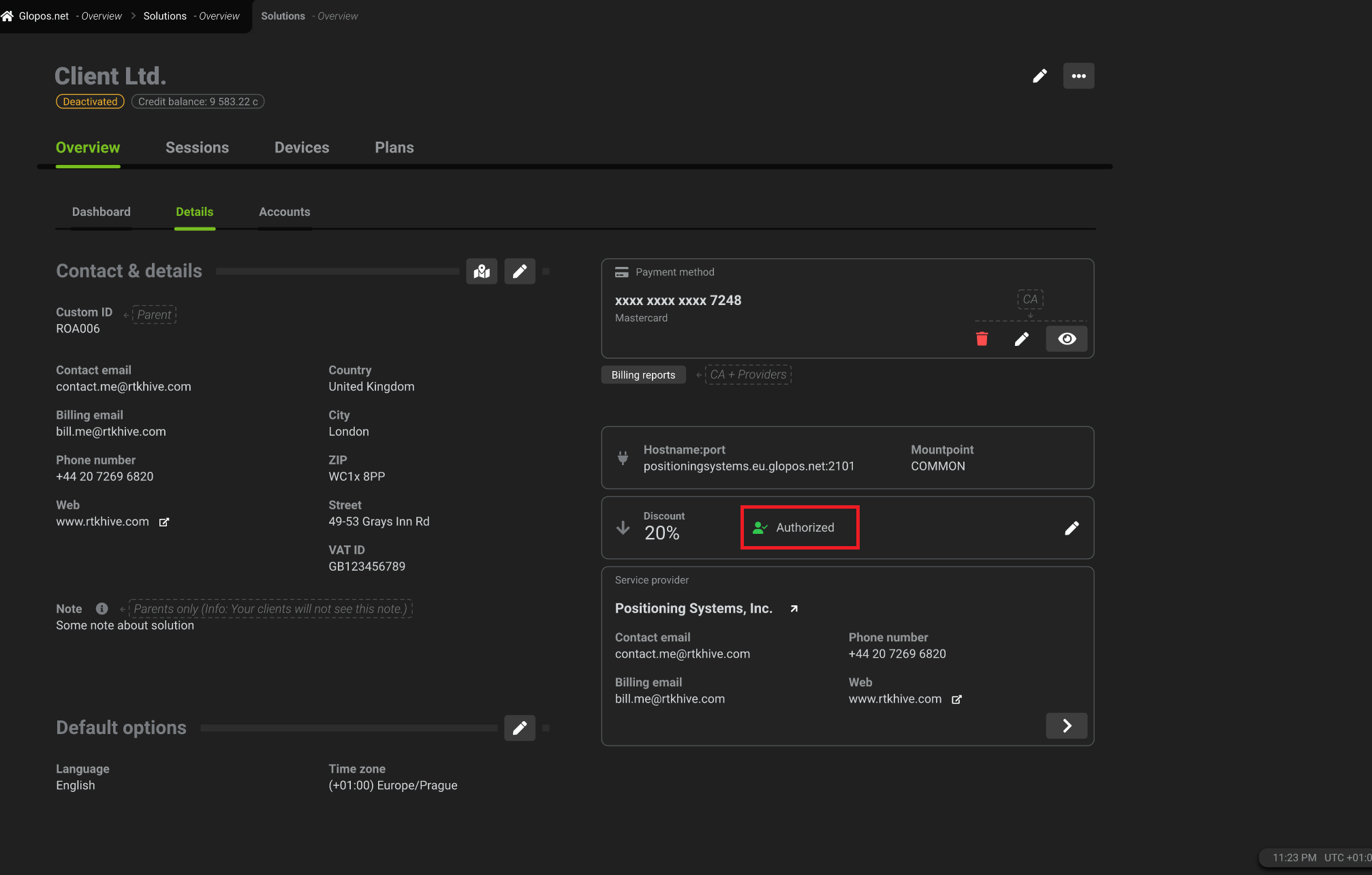
Task: Open the stats icon beside Contact & details
Action: click(482, 271)
